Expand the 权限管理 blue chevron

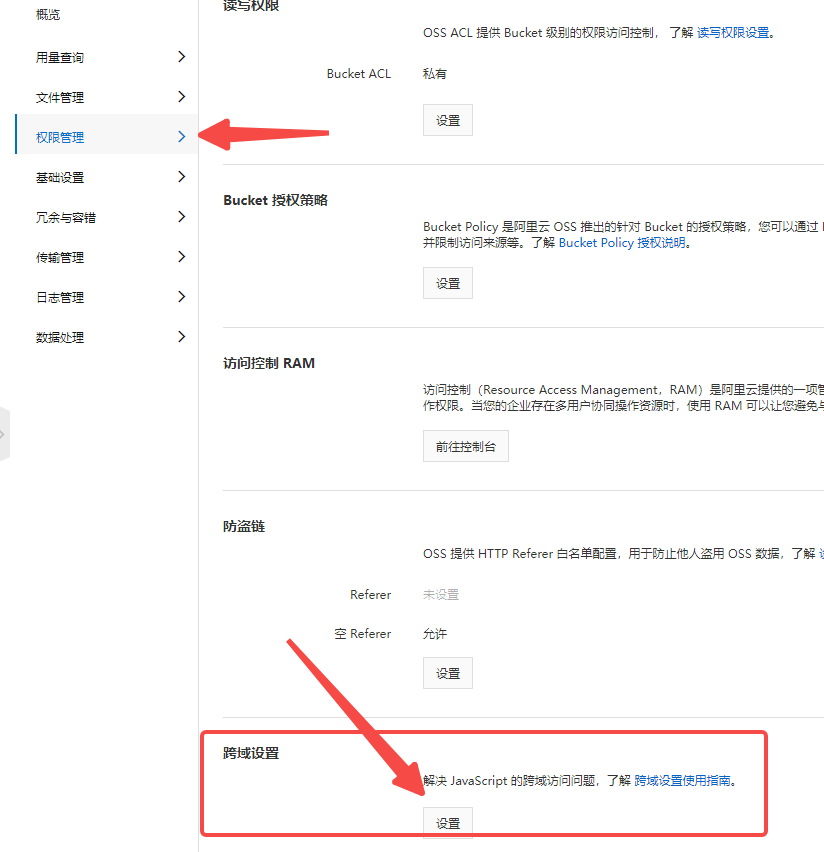pyautogui.click(x=182, y=136)
